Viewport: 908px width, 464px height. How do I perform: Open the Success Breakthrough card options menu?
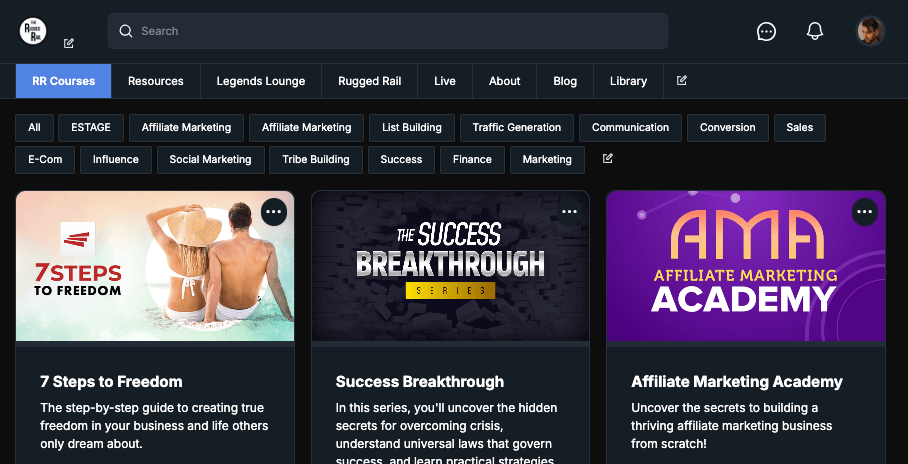coord(569,212)
